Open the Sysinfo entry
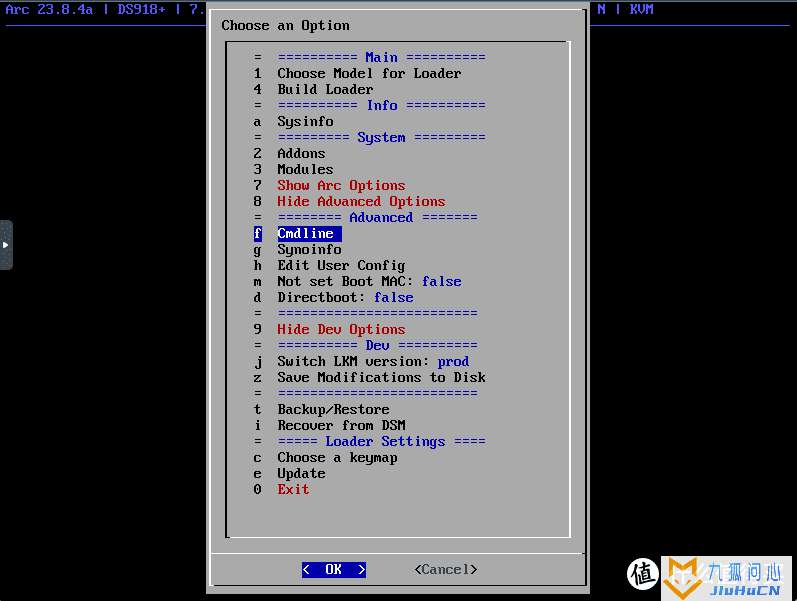The image size is (797, 601). tap(305, 122)
